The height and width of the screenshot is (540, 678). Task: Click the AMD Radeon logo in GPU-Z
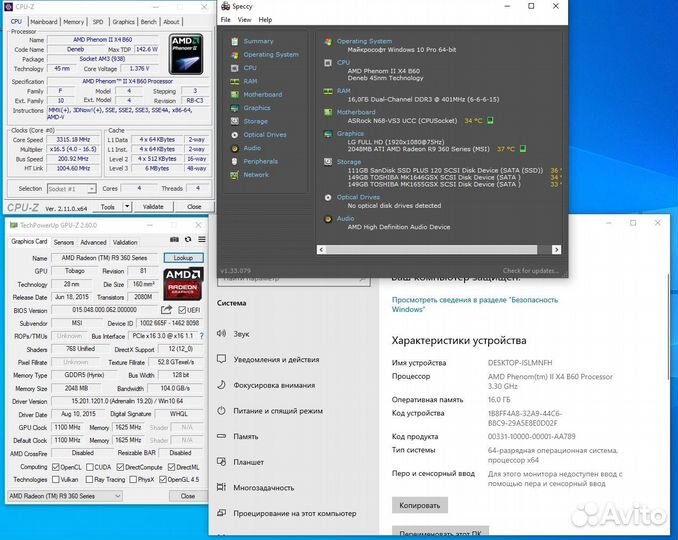(x=183, y=284)
